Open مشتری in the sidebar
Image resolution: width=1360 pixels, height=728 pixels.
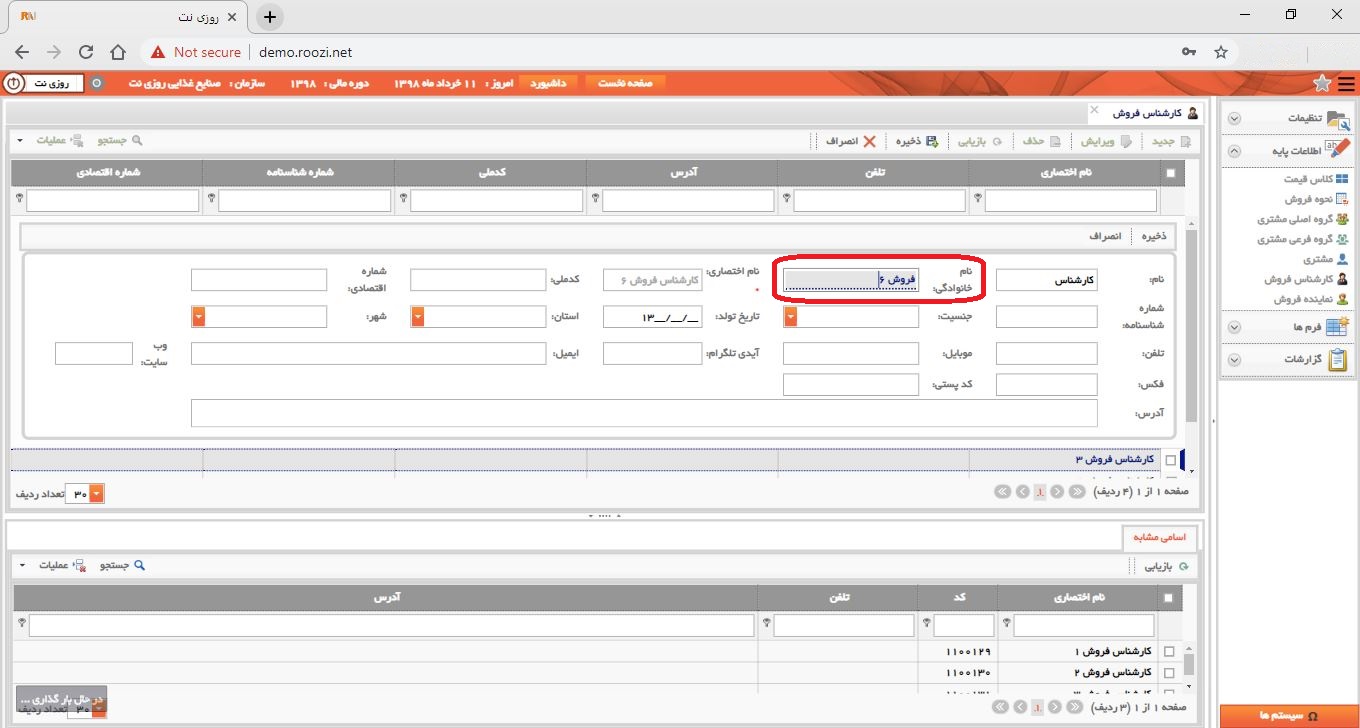[1325, 259]
